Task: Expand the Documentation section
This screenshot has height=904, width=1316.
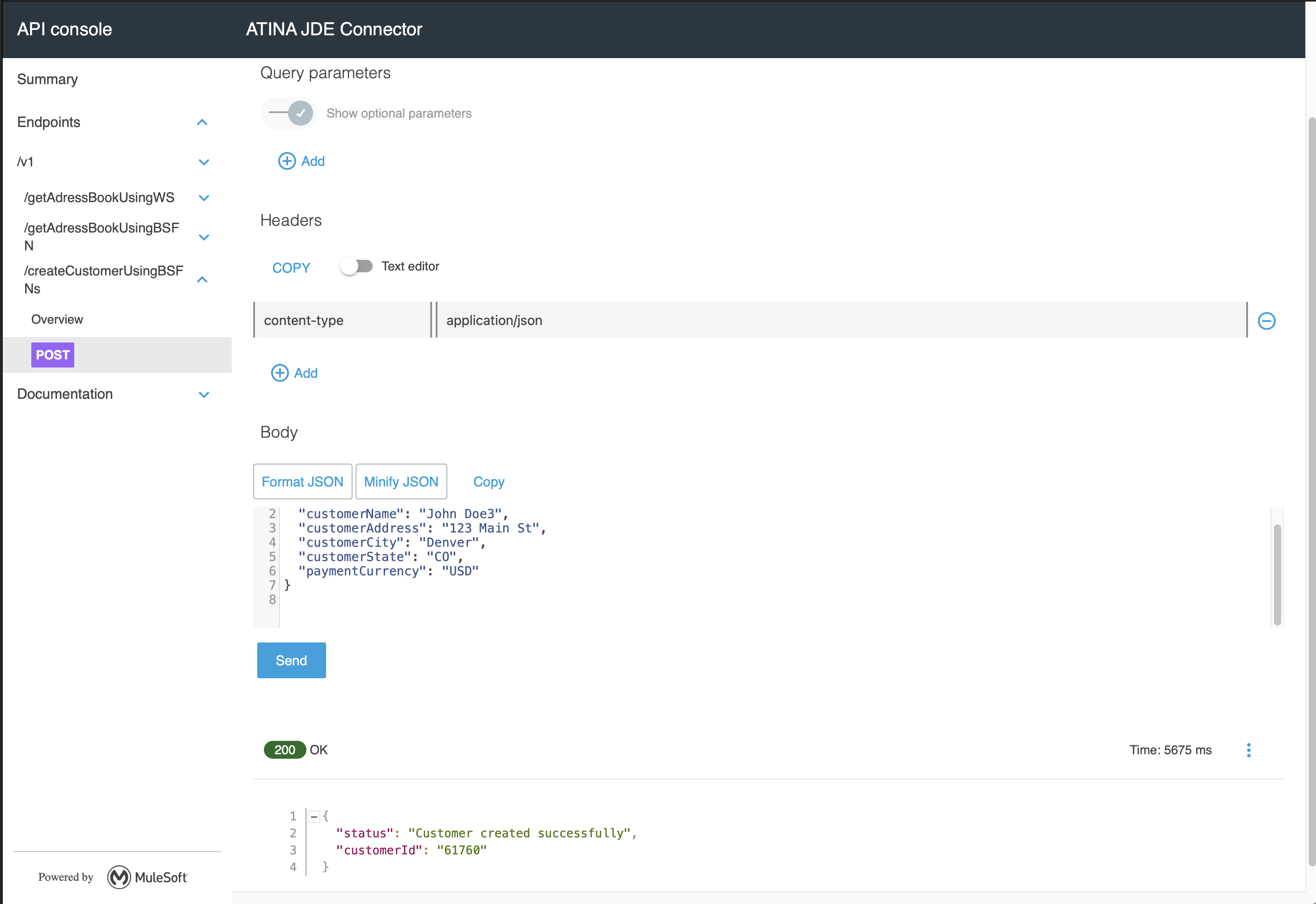Action: (x=204, y=394)
